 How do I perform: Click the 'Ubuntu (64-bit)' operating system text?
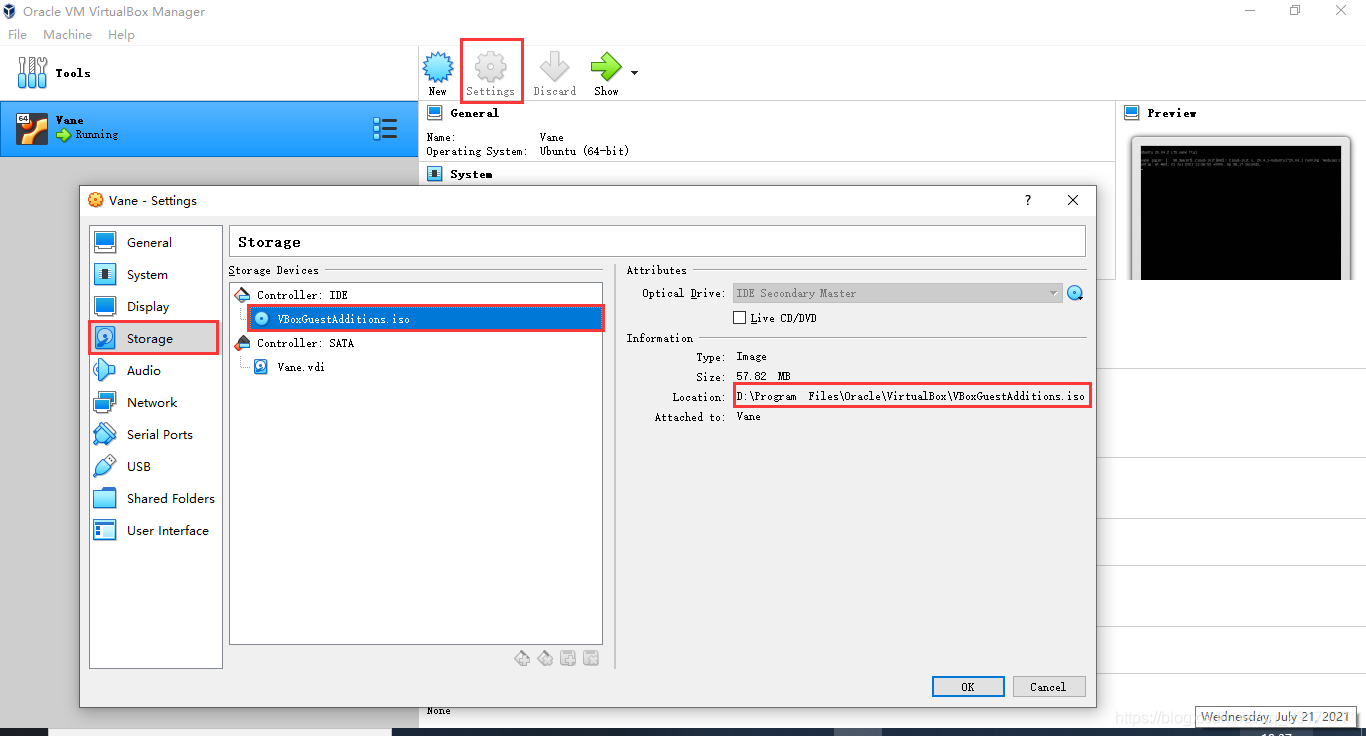[584, 151]
